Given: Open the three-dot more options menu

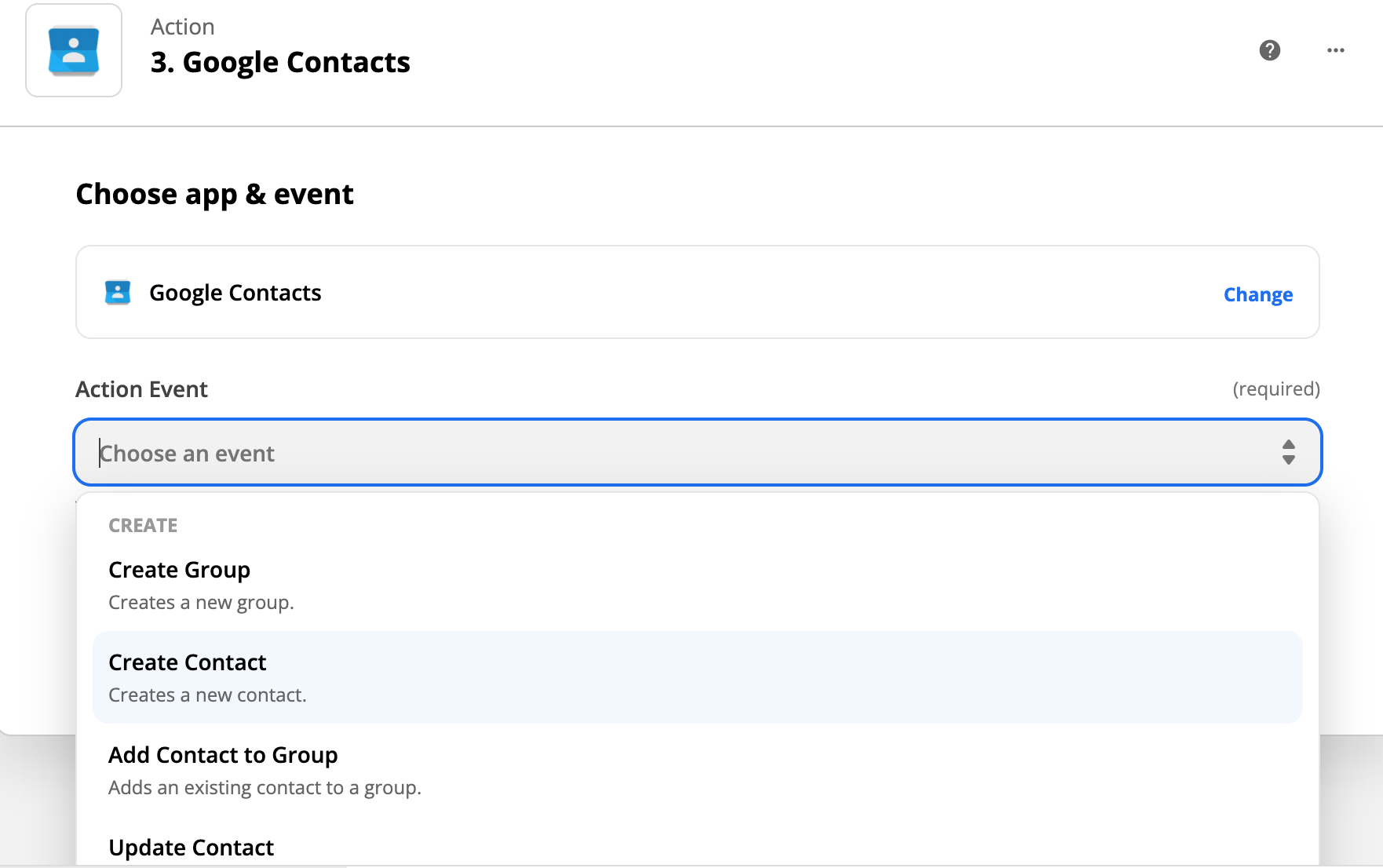Looking at the screenshot, I should [1335, 50].
